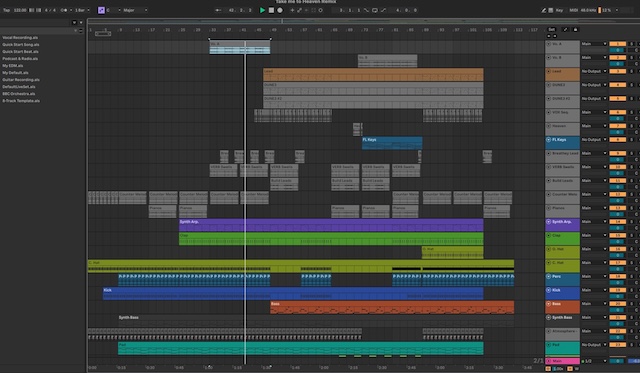This screenshot has height=373, width=640.
Task: Unfold the Synth Arp. track
Action: (x=549, y=222)
